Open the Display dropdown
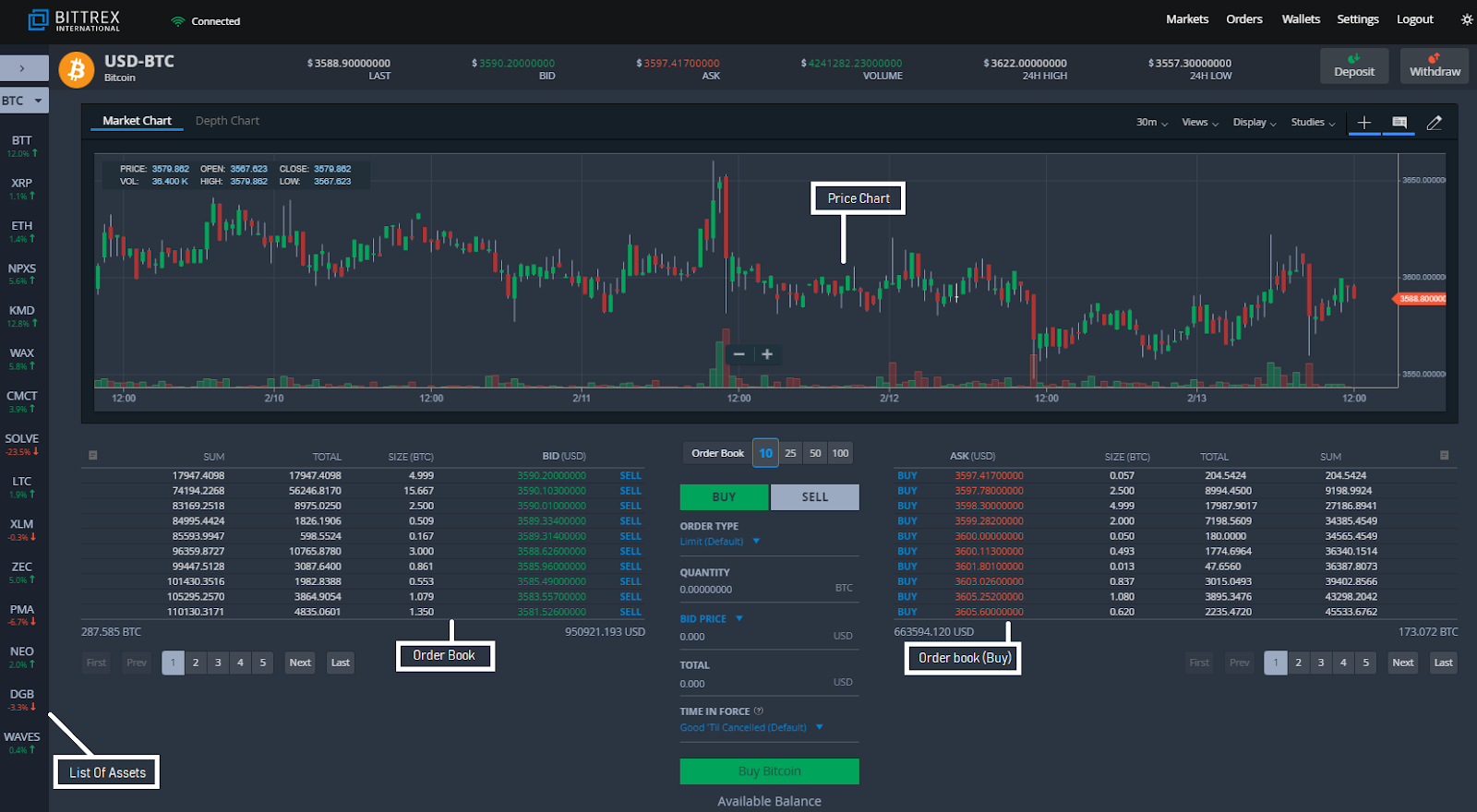1477x812 pixels. click(1255, 123)
